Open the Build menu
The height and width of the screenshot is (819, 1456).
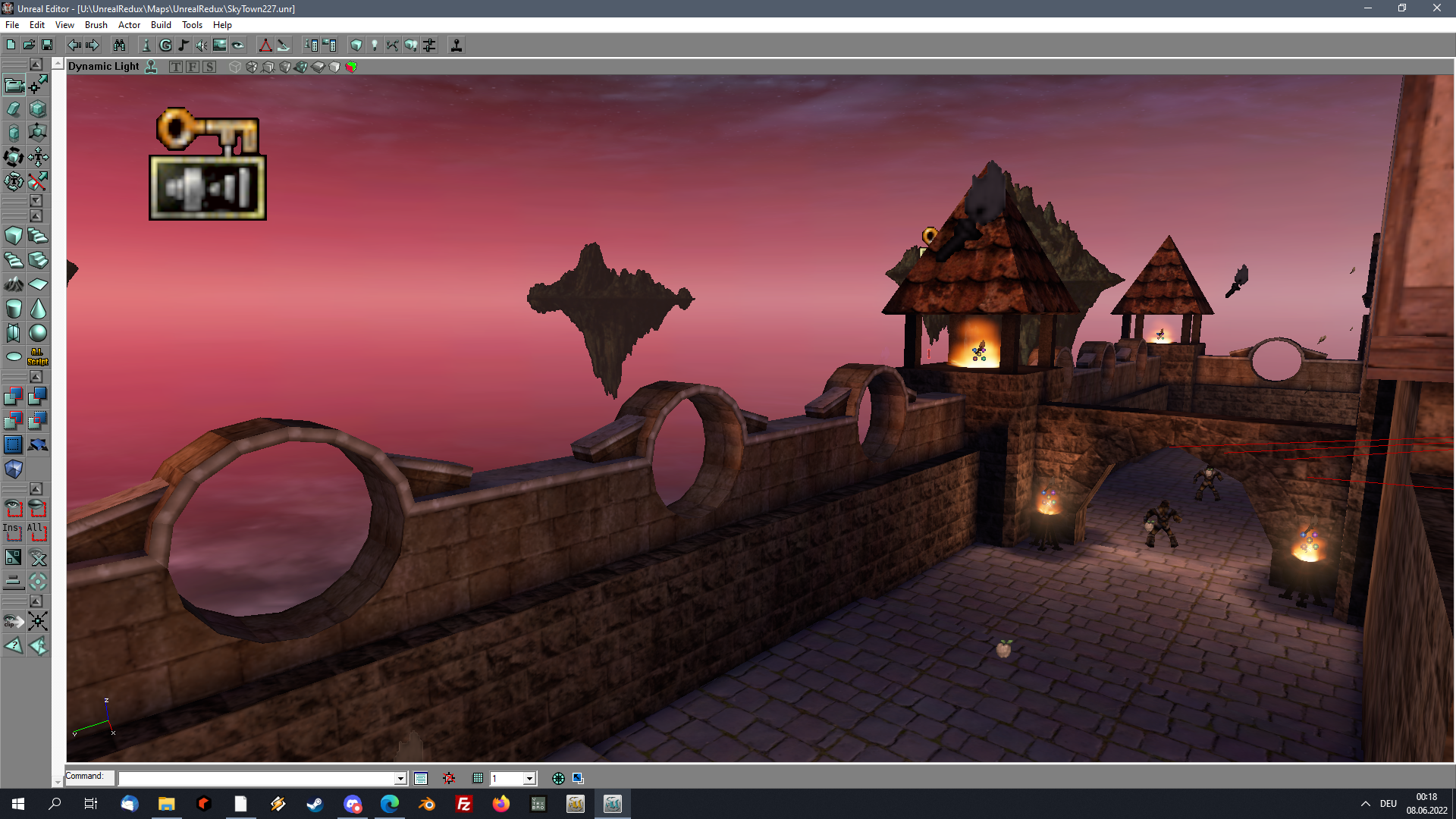[x=161, y=25]
